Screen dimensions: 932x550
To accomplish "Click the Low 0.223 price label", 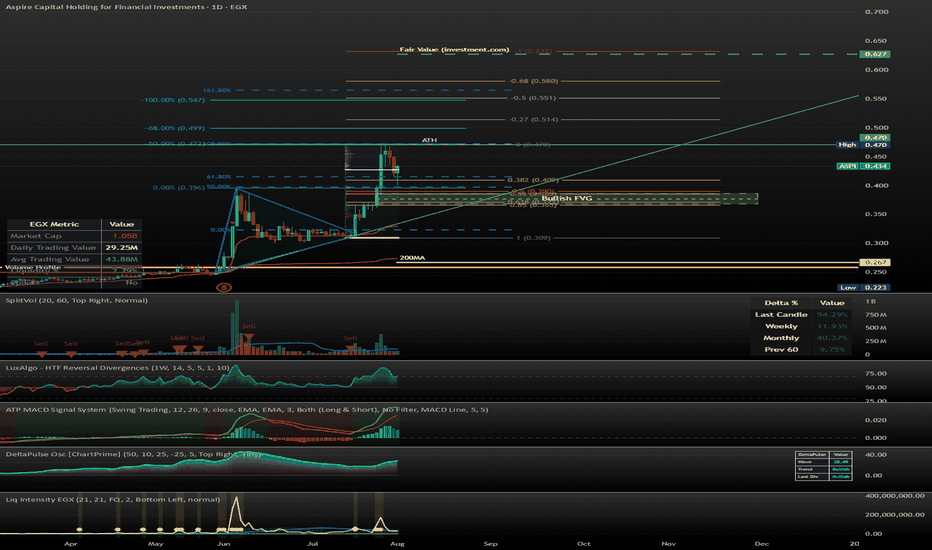I will (863, 287).
